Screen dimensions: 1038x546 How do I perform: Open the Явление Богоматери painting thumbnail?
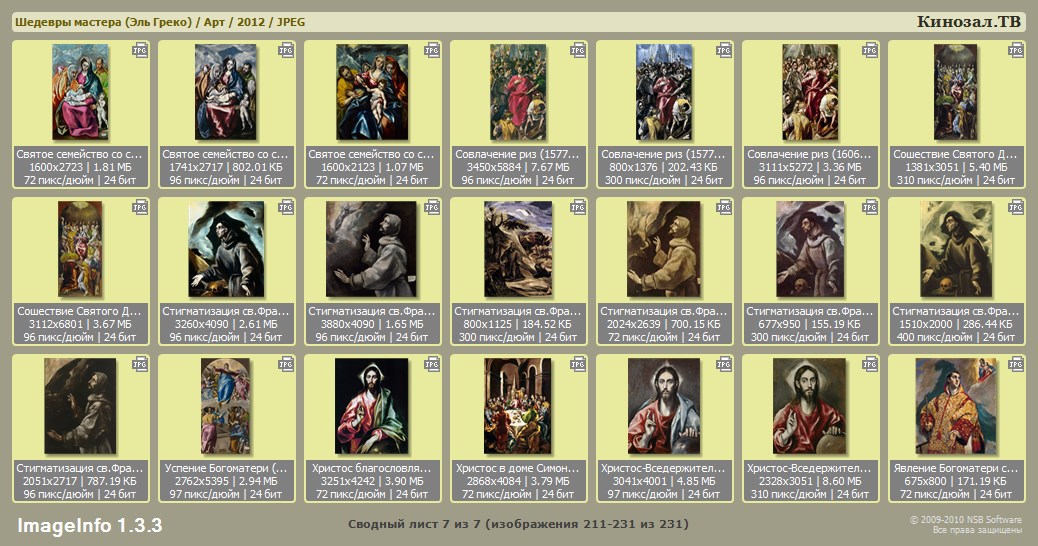pyautogui.click(x=956, y=405)
